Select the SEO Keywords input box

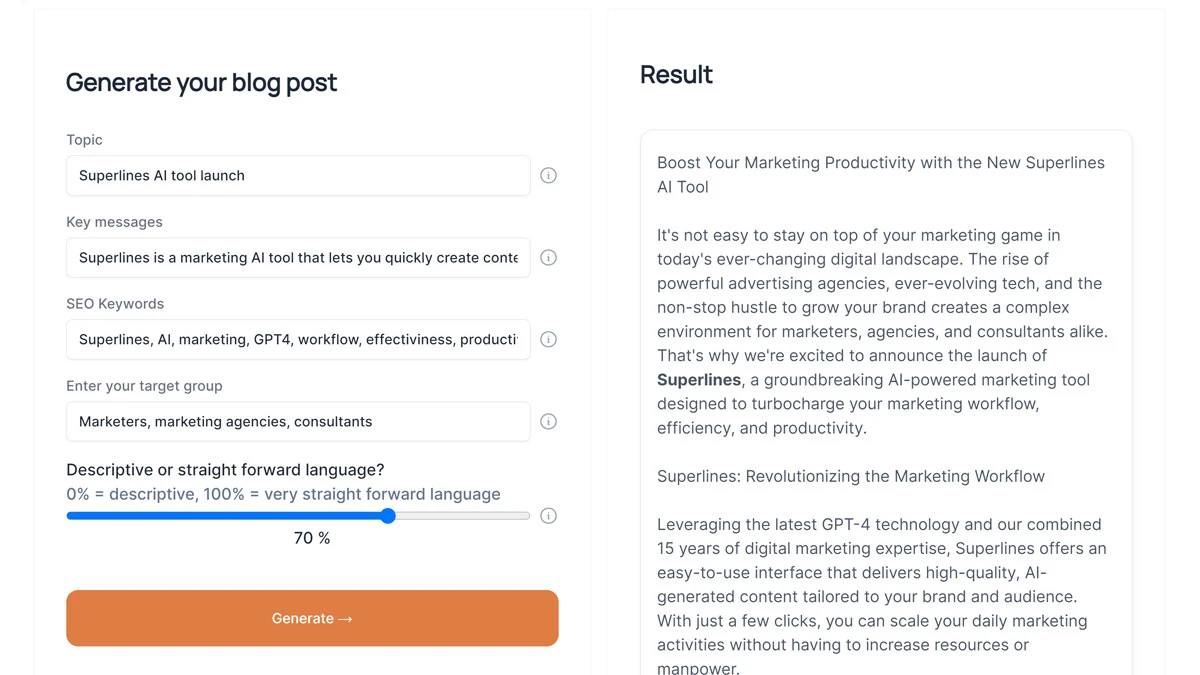coord(298,339)
